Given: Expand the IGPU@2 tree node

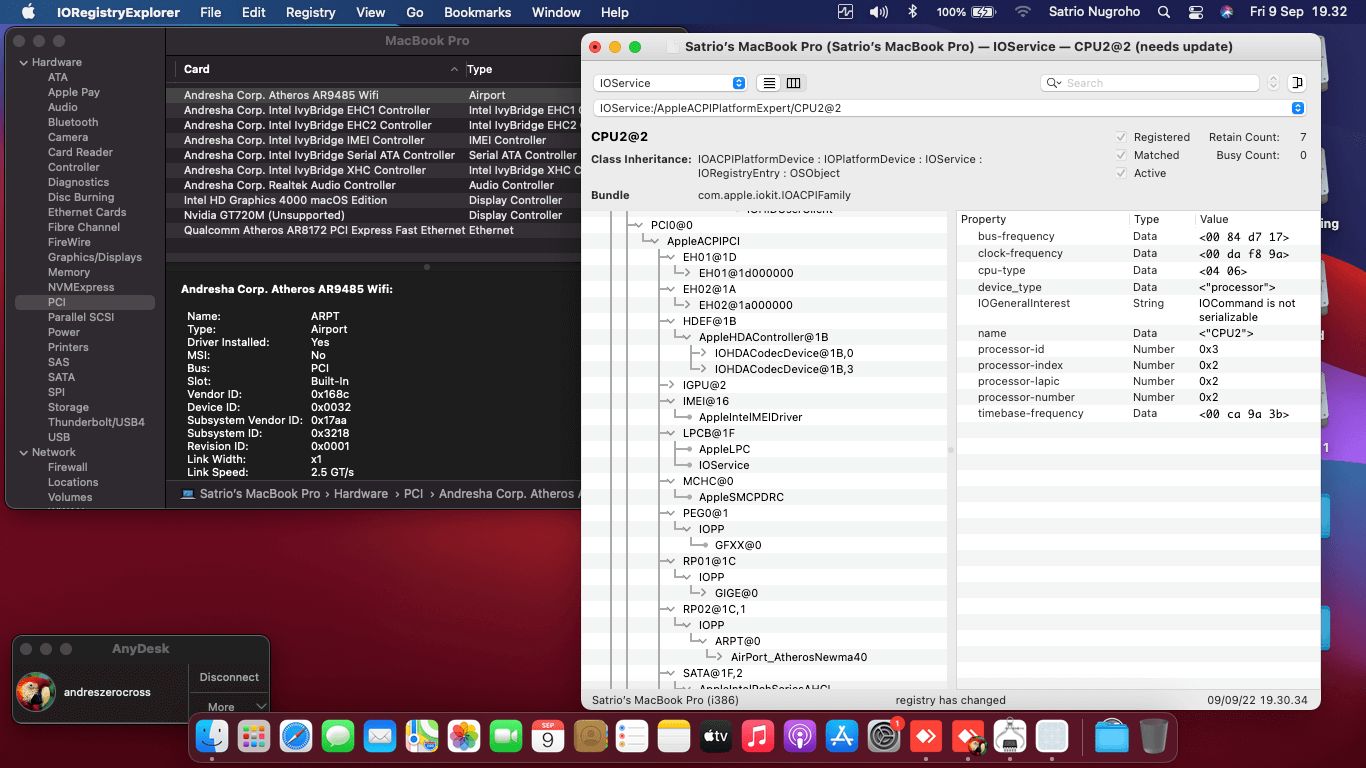Looking at the screenshot, I should (673, 385).
